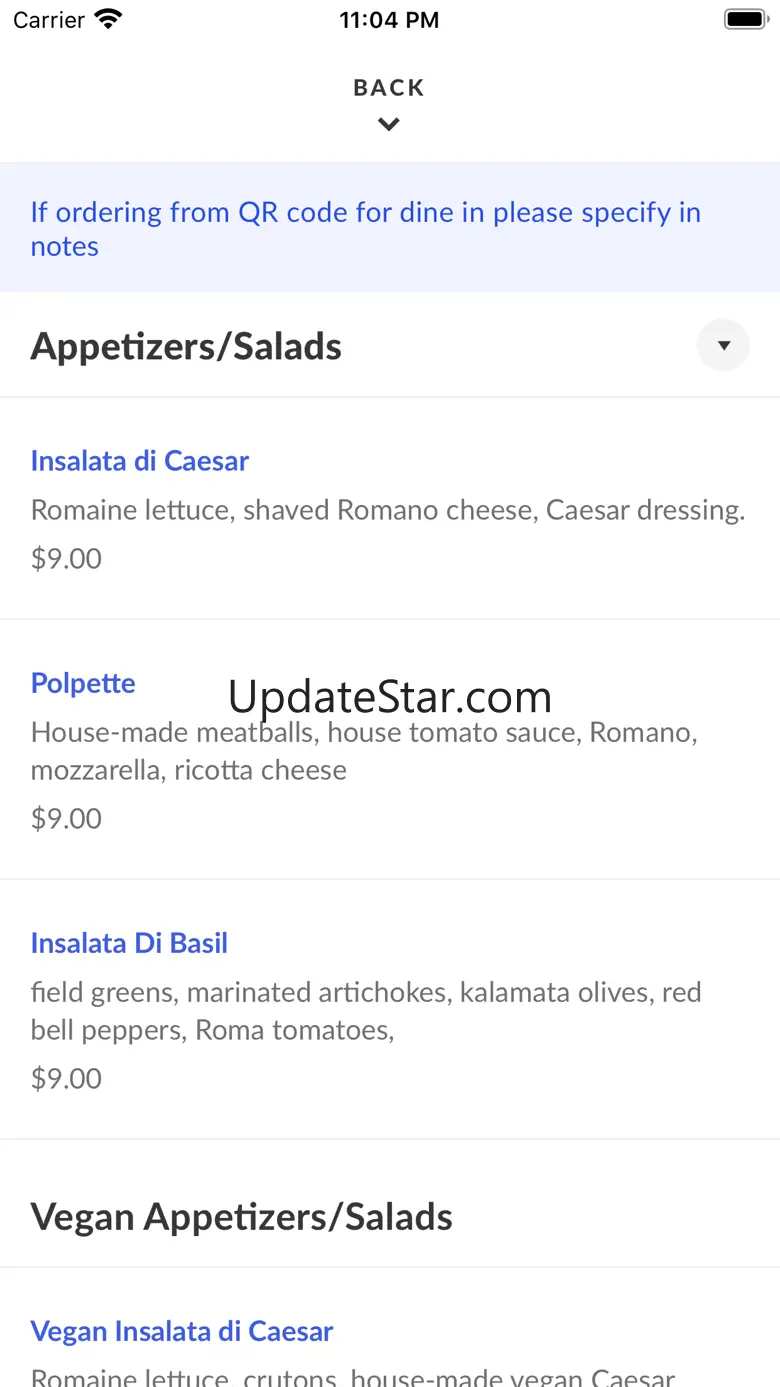Screen dimensions: 780x1387
Task: Expand the Appetizers/Salads dropdown arrow
Action: pos(723,346)
